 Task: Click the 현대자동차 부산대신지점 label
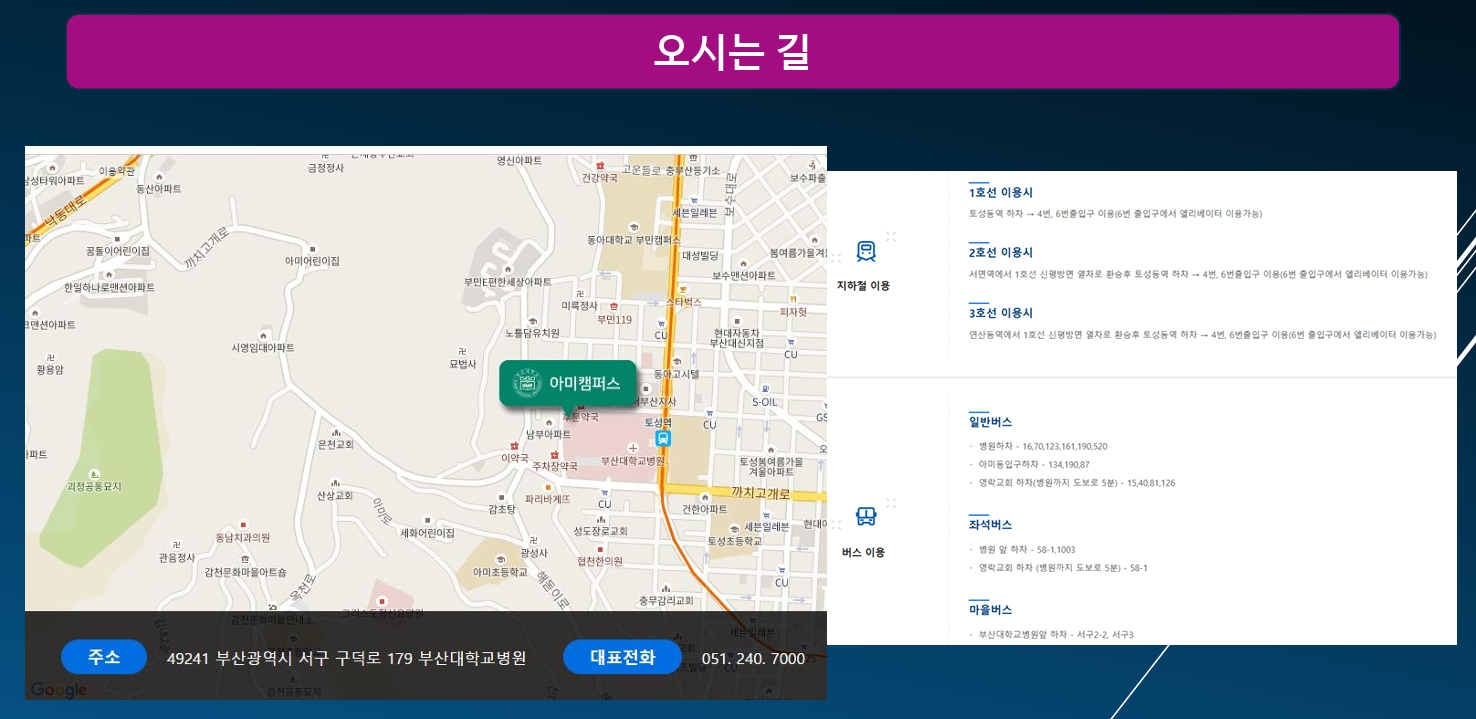(737, 338)
